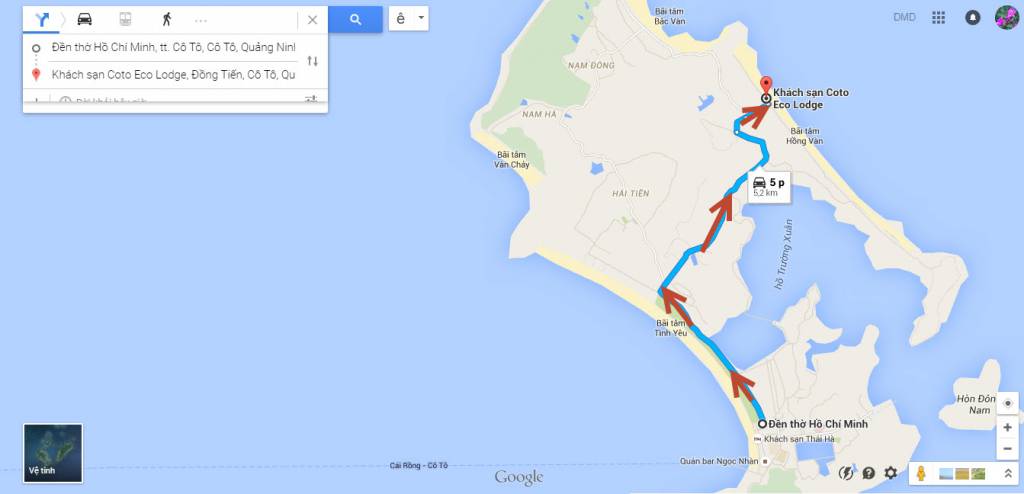Zoom in with the plus button
This screenshot has height=494, width=1024.
(1008, 427)
